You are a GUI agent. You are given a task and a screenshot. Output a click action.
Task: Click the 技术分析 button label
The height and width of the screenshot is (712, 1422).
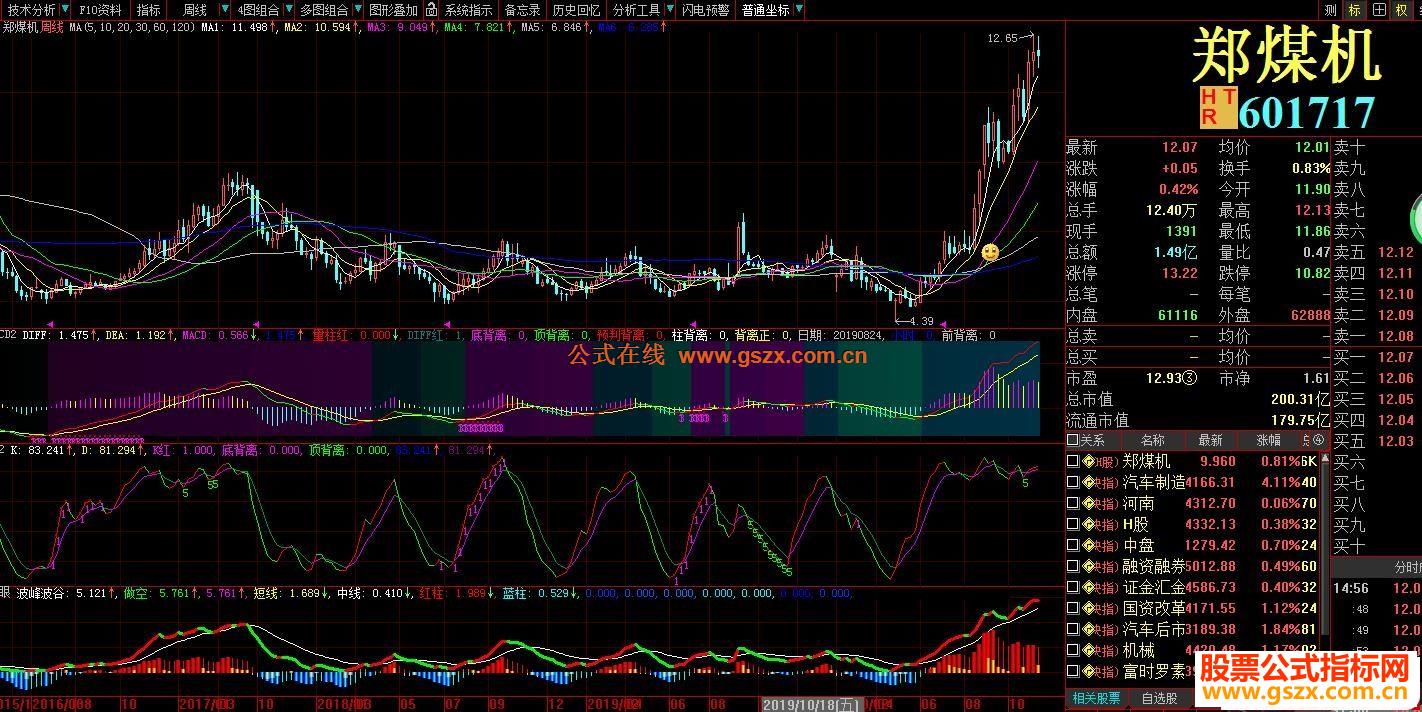pos(32,10)
